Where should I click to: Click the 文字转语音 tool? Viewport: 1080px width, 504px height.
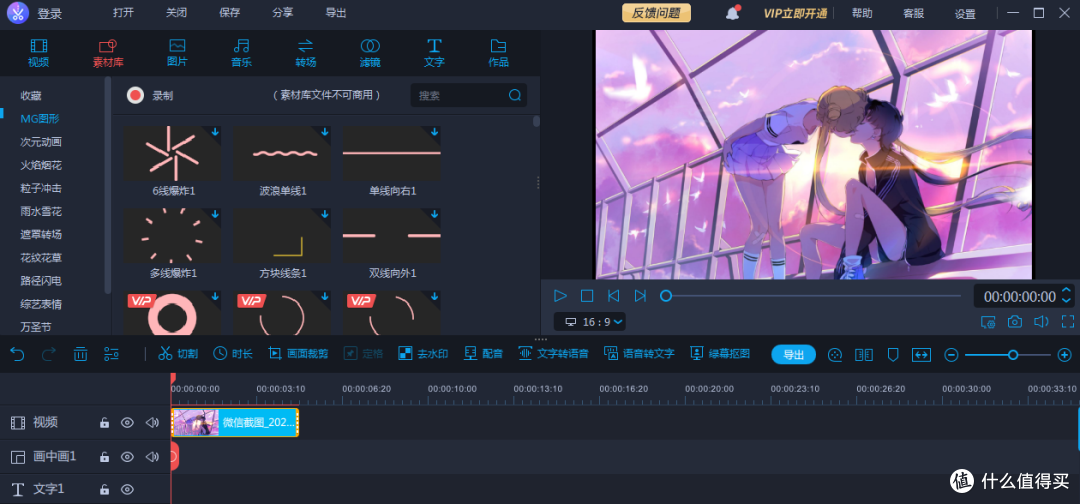(553, 354)
